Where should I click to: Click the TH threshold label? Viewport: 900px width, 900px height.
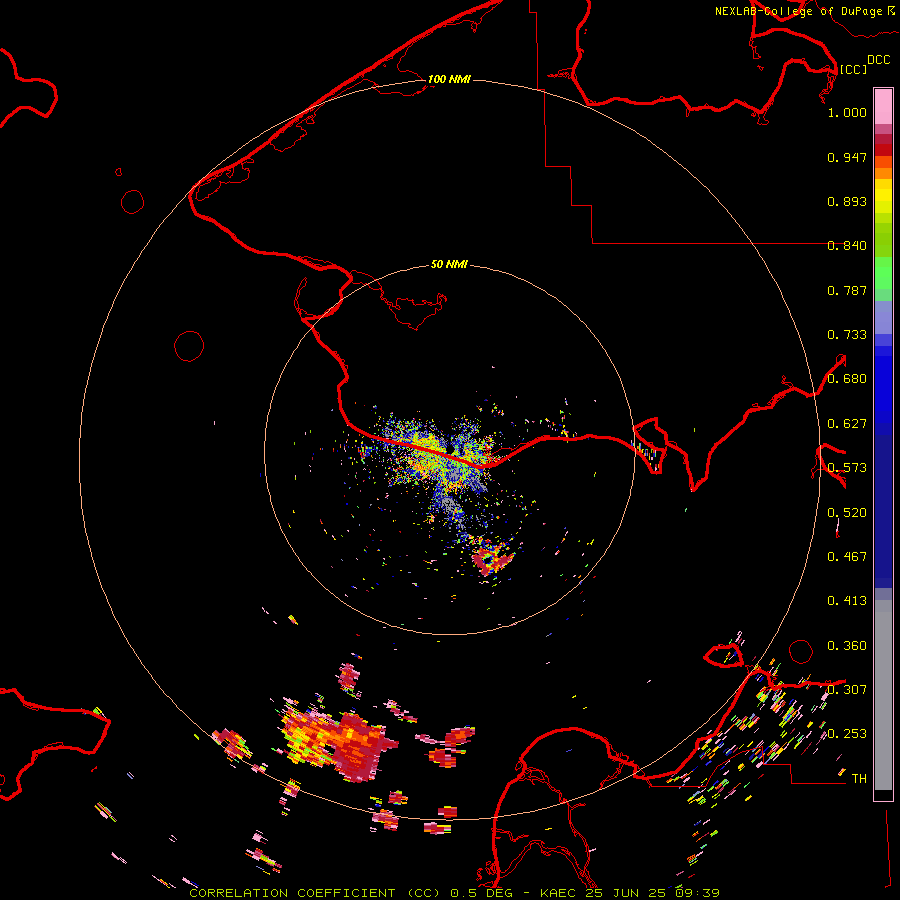859,779
